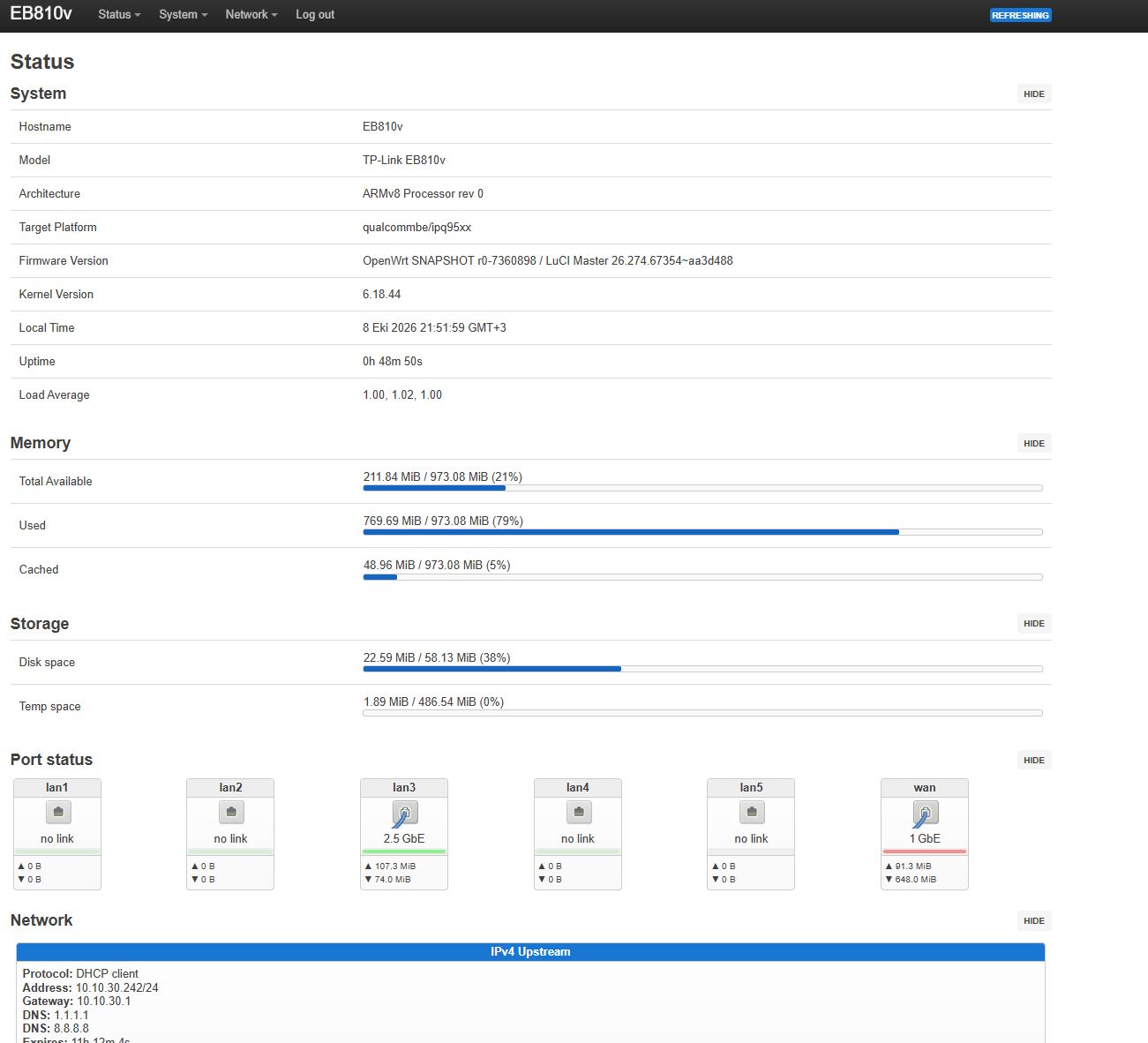This screenshot has height=1043, width=1148.
Task: Open the Network dropdown menu
Action: click(x=251, y=15)
